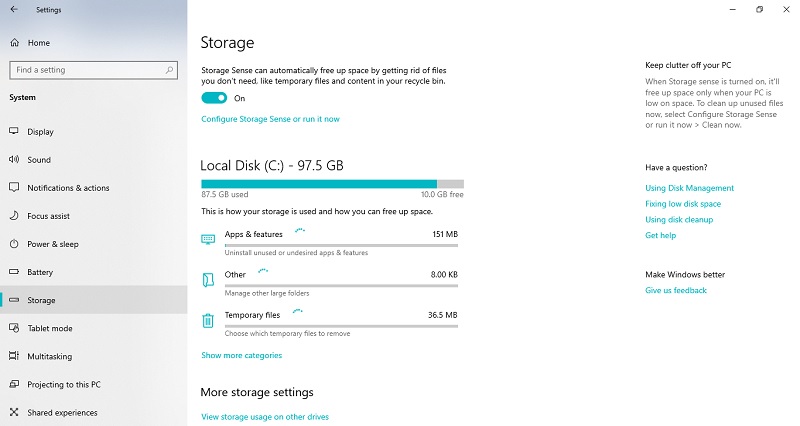
Task: Open Configure Storage Sense or run it now
Action: (270, 119)
